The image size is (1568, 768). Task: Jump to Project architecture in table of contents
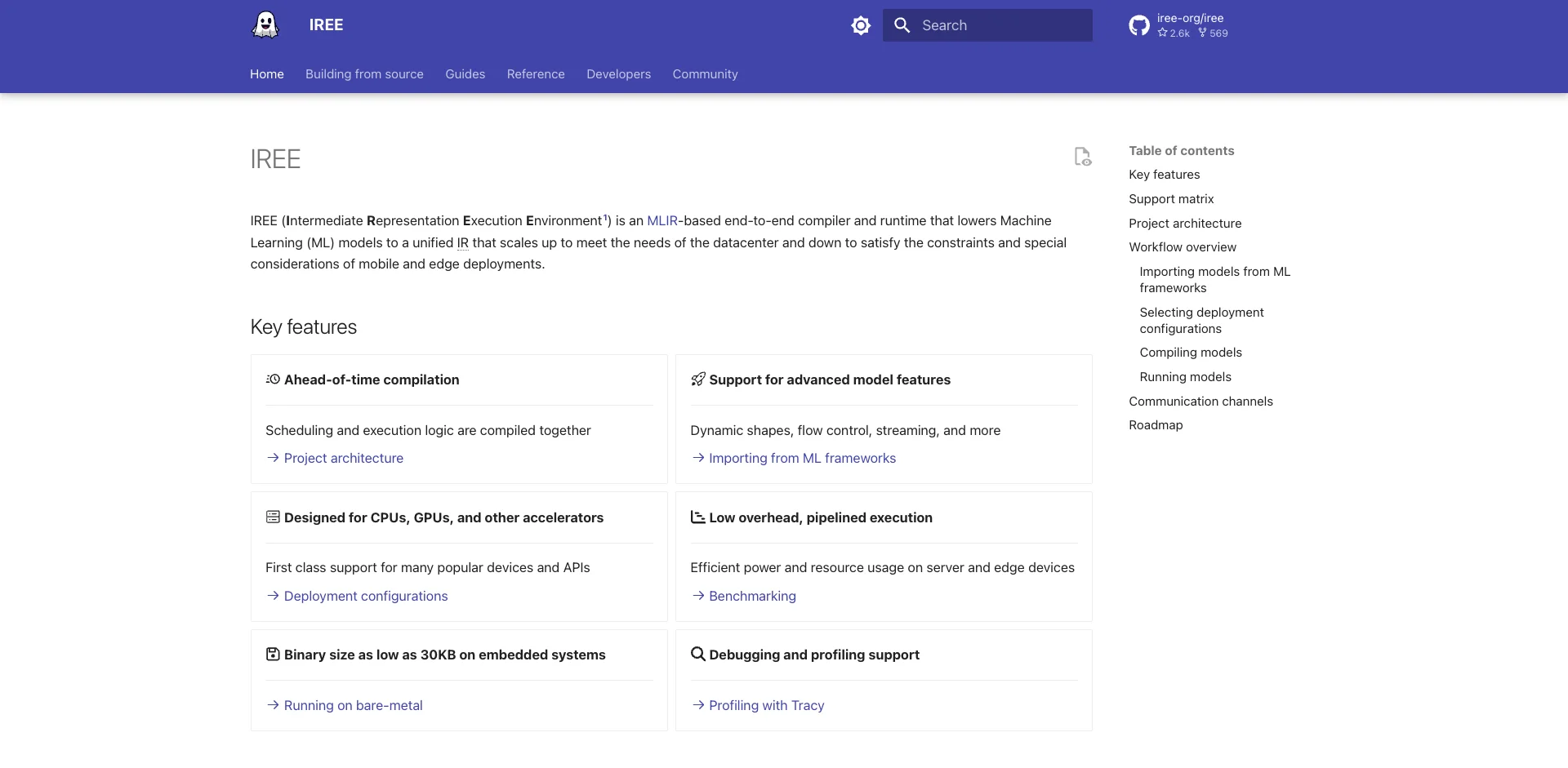[x=1185, y=224]
